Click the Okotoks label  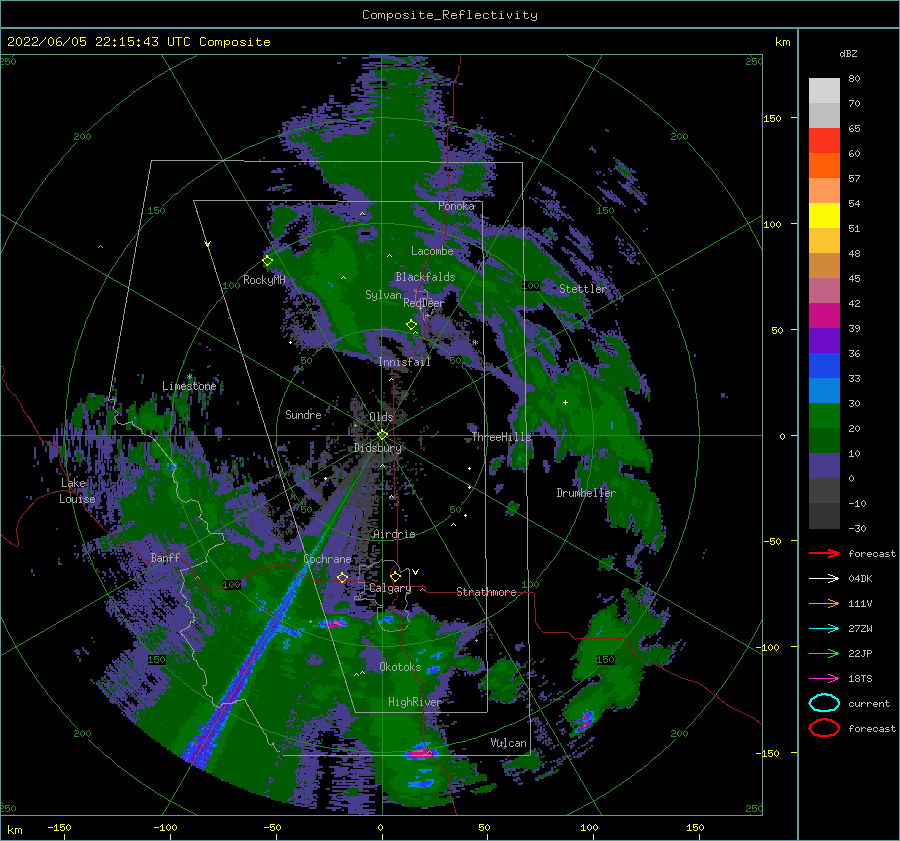(x=400, y=667)
